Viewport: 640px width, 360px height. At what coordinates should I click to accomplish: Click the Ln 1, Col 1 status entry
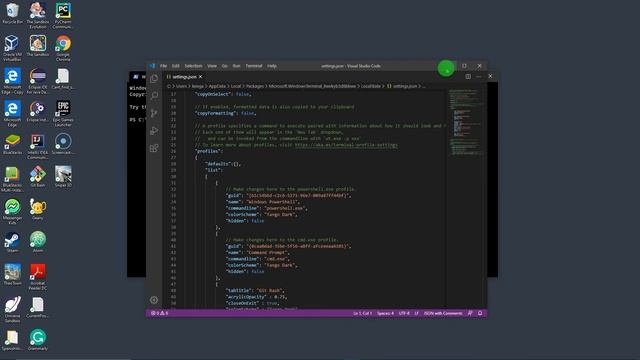coord(362,313)
